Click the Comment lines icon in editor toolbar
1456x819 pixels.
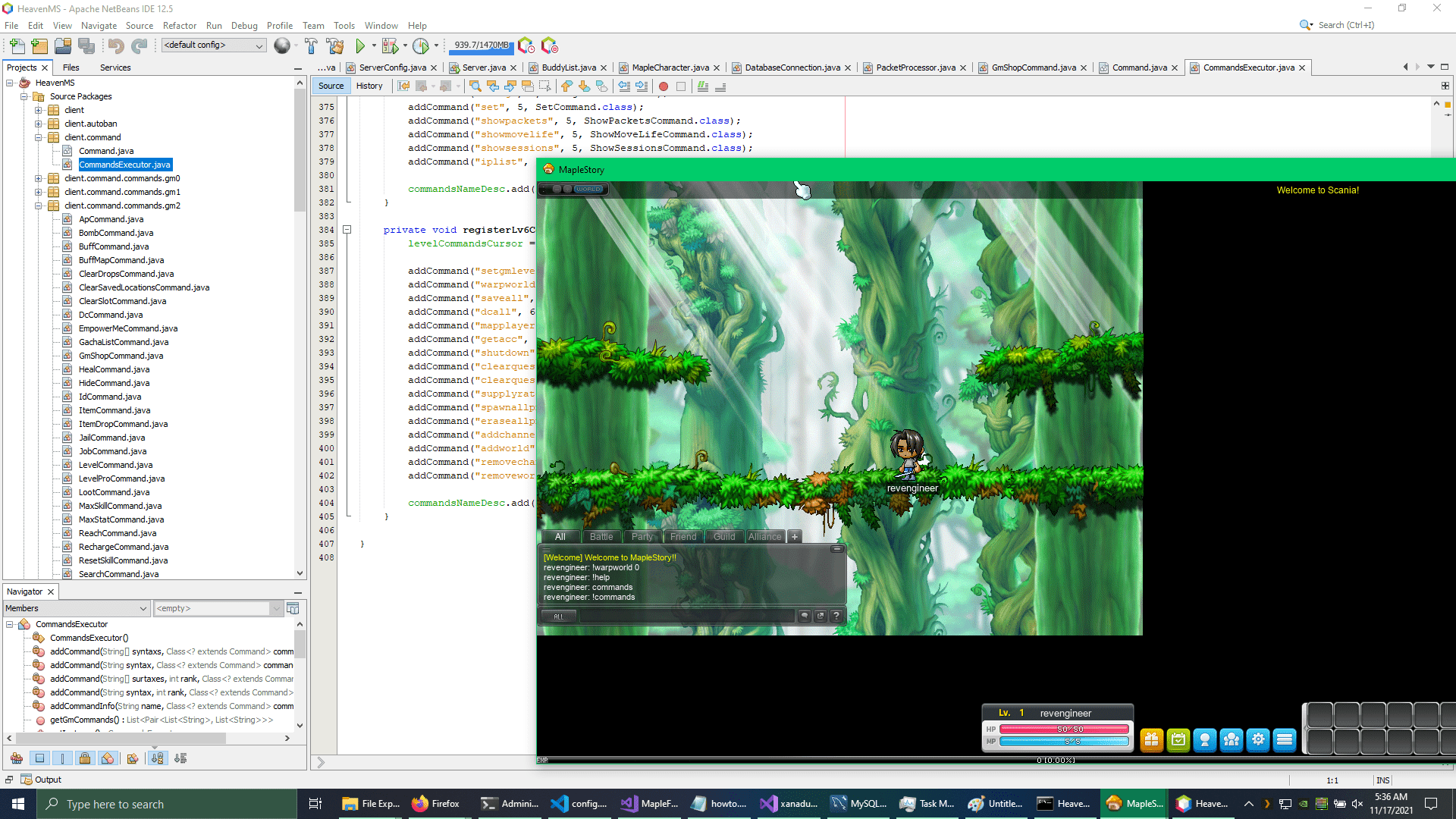(x=703, y=86)
